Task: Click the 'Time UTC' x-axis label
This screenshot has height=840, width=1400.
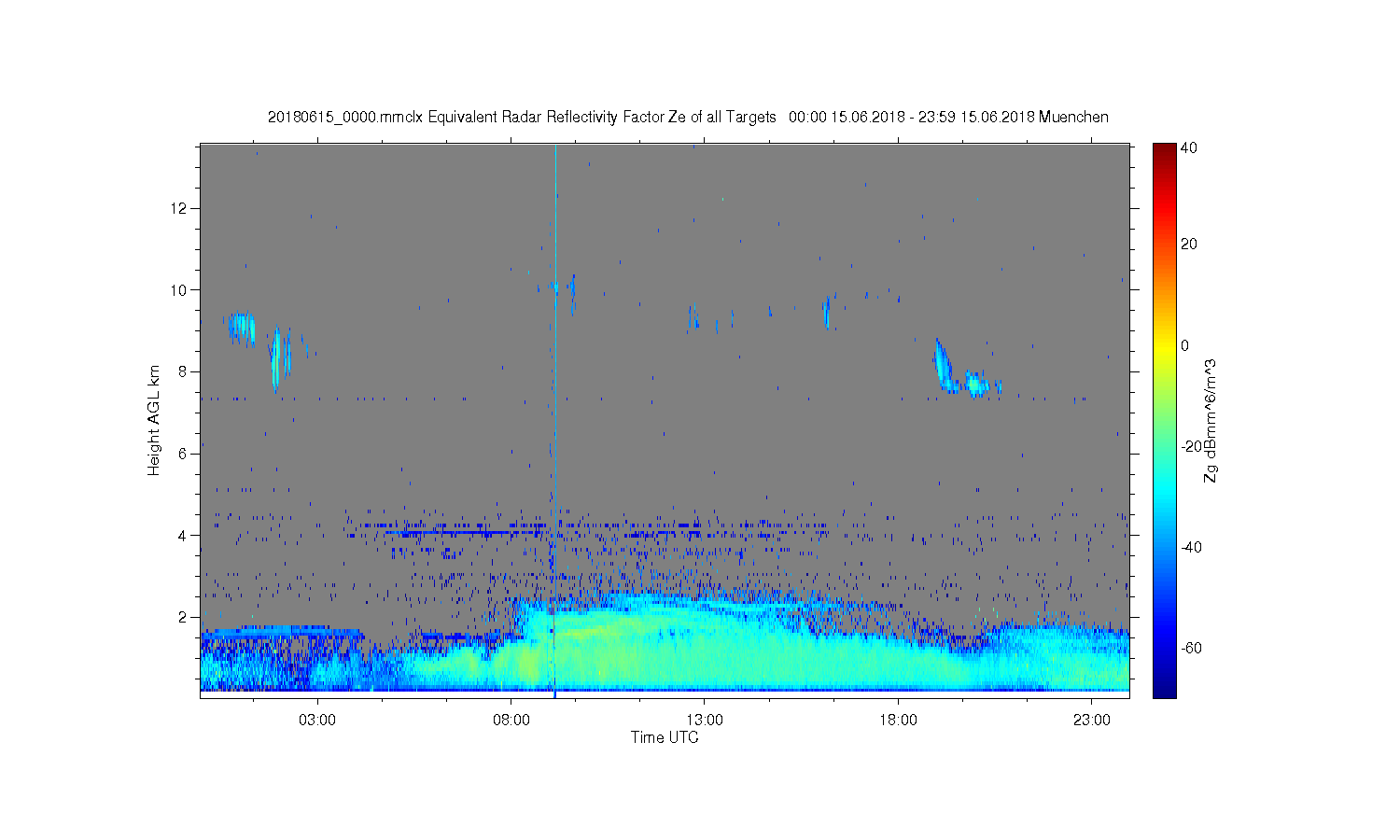Action: tap(665, 737)
